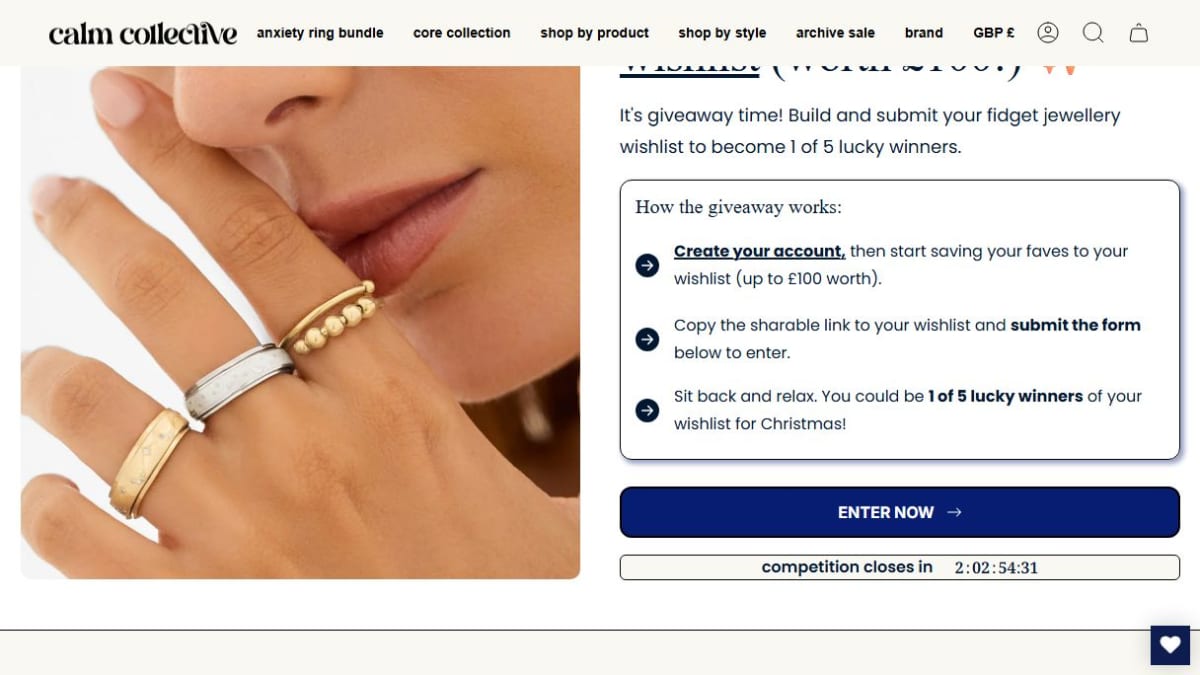Open the anxiety ring bundle menu item

tap(320, 33)
